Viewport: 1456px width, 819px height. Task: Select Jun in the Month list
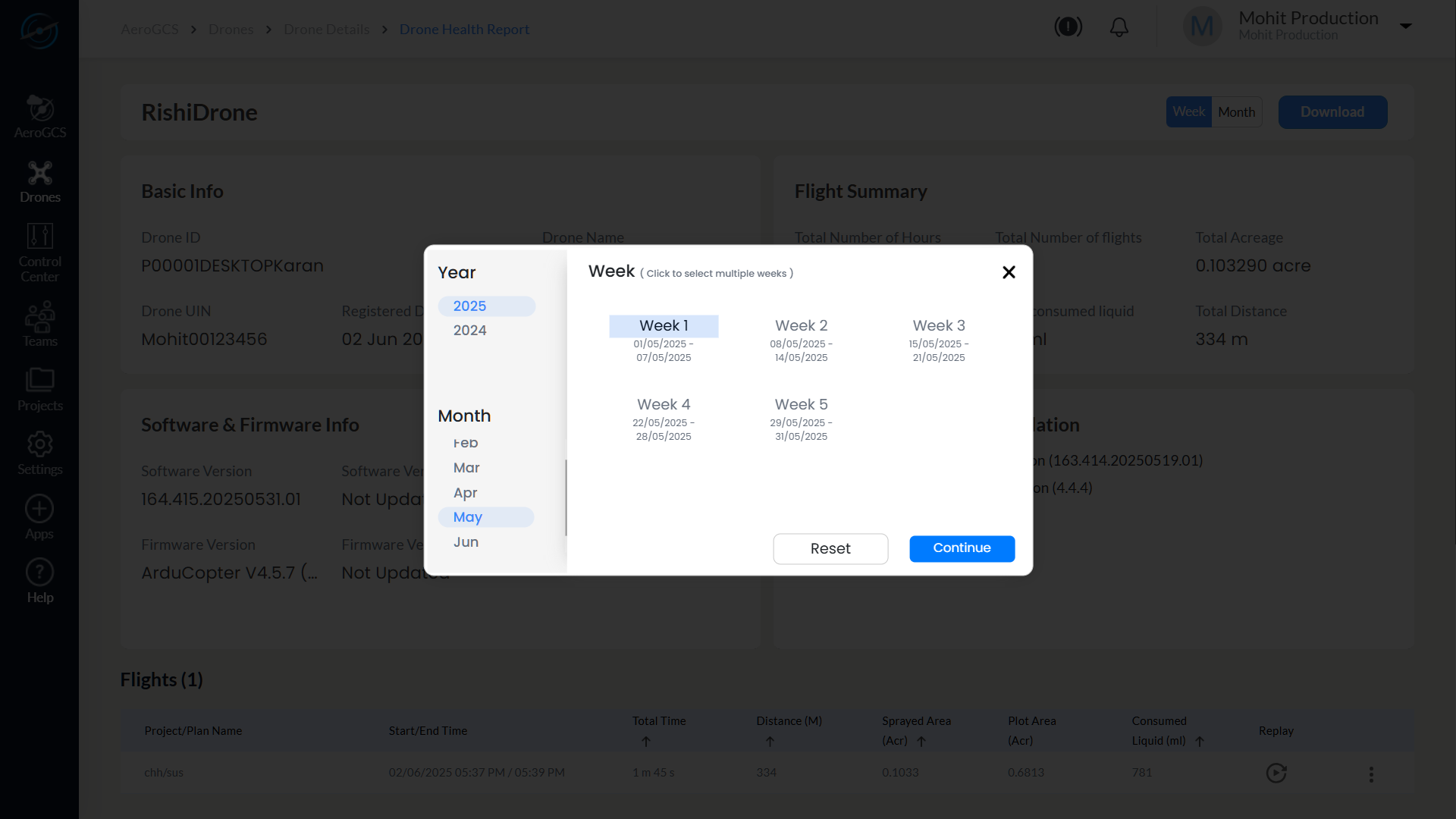tap(466, 542)
